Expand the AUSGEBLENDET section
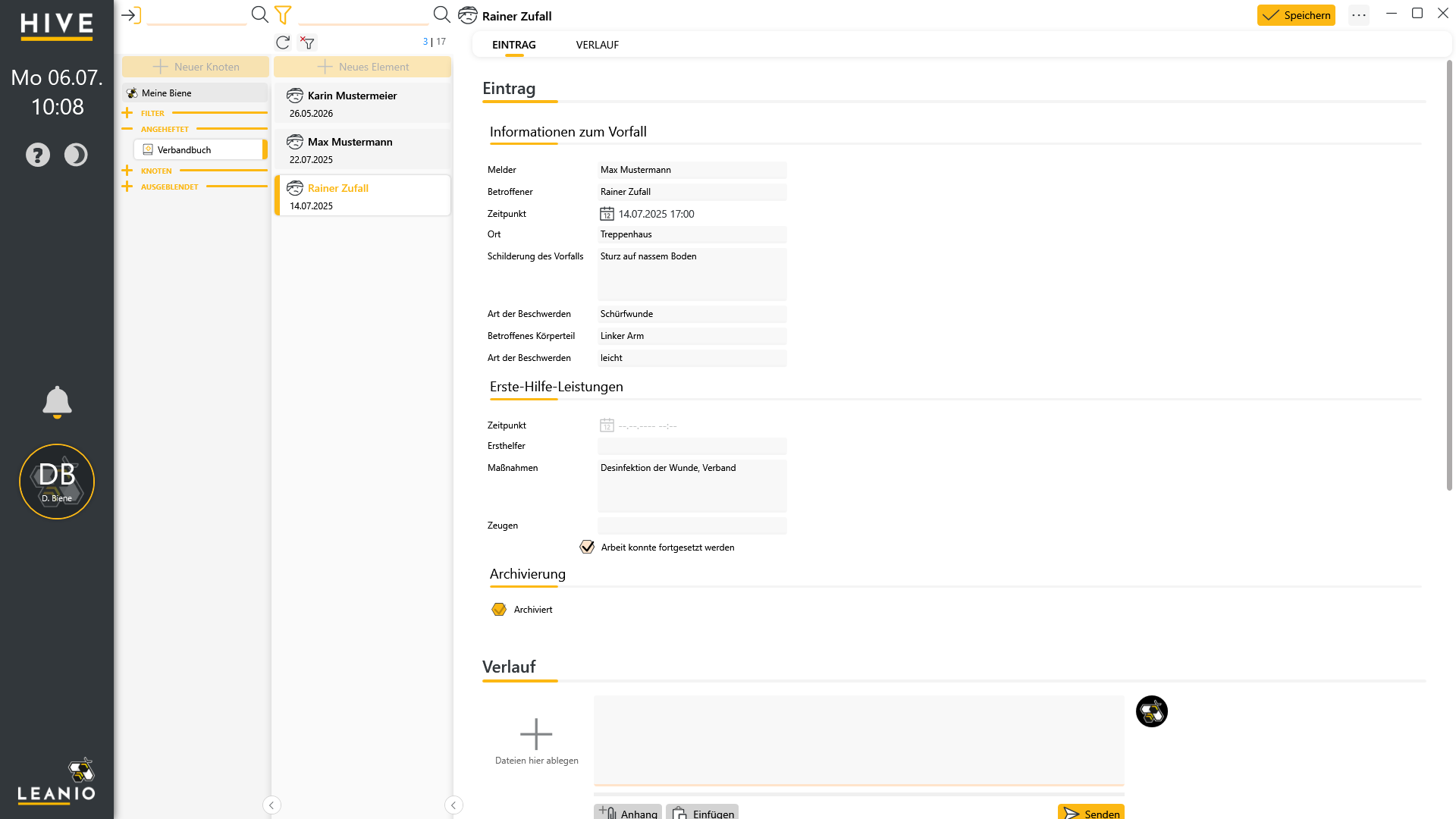 click(x=127, y=187)
